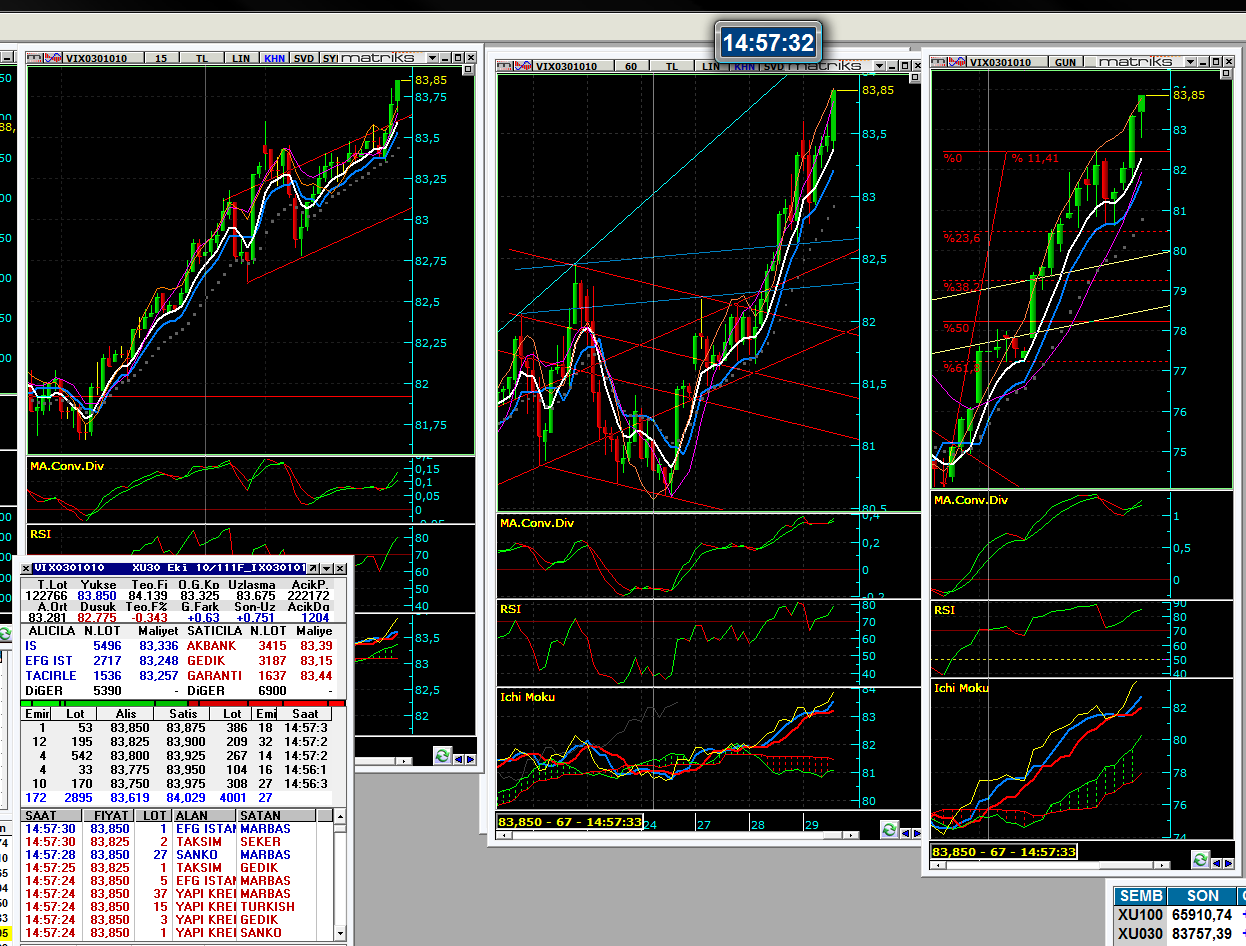Click the refresh icon in the 15-minute chart

442,757
